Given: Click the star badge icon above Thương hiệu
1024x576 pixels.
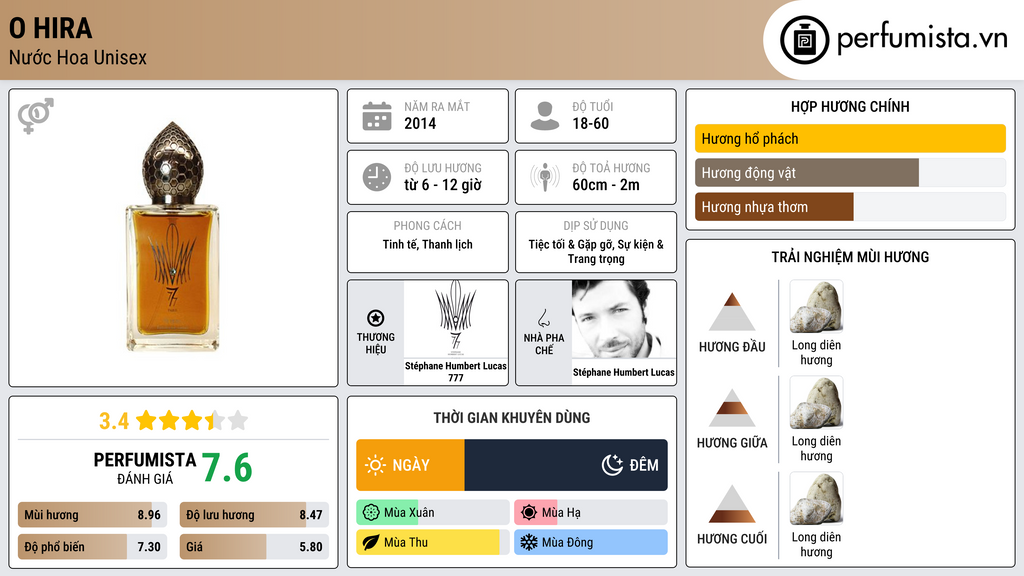Looking at the screenshot, I should click(376, 318).
